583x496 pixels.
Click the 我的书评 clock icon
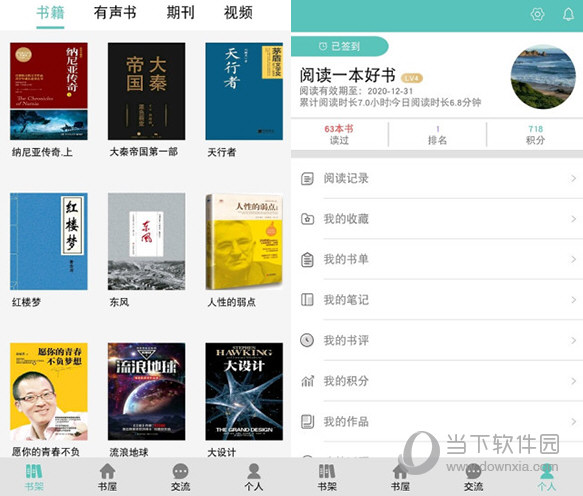click(x=307, y=340)
